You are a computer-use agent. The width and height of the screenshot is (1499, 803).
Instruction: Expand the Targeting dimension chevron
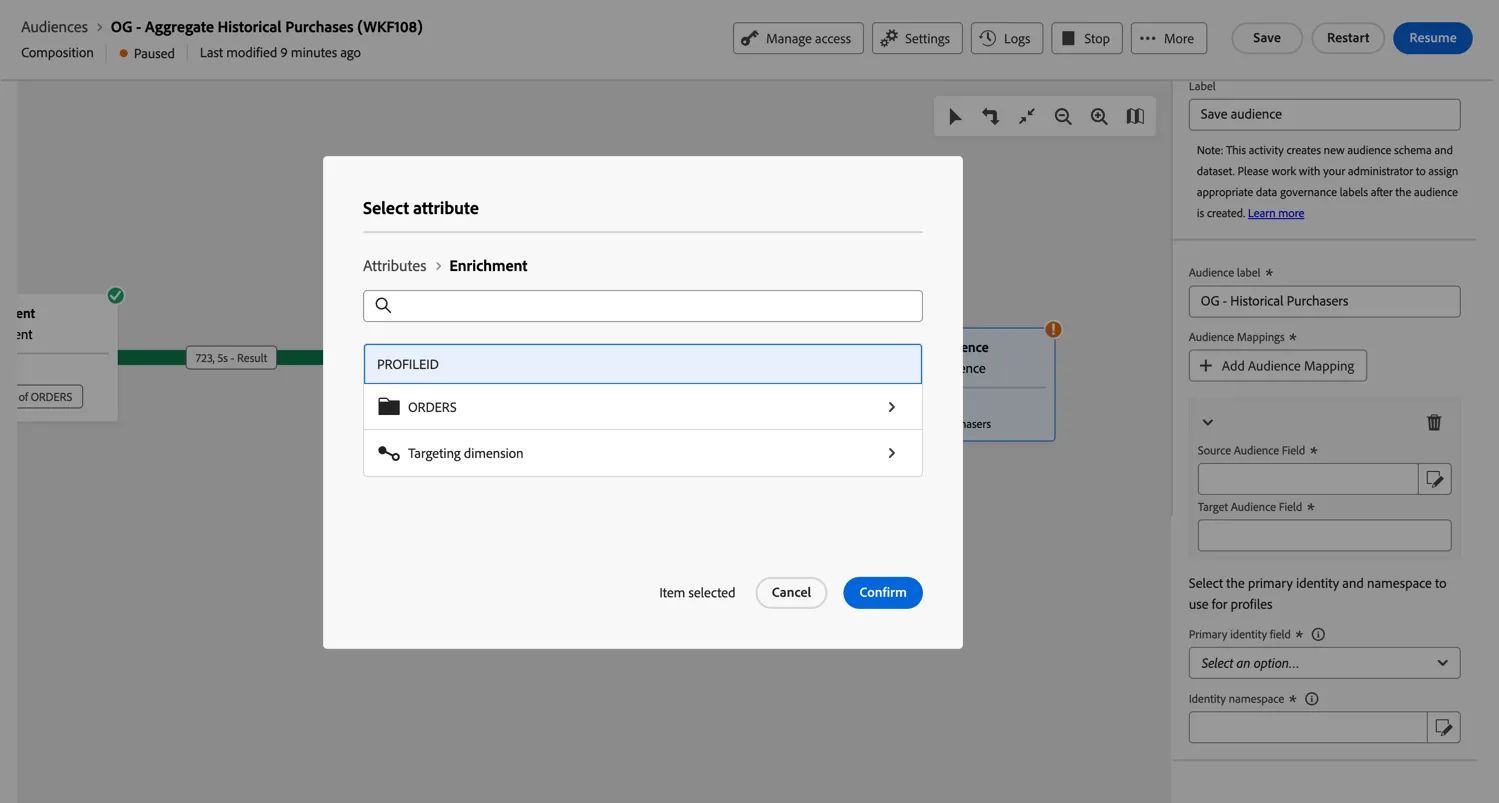point(892,453)
